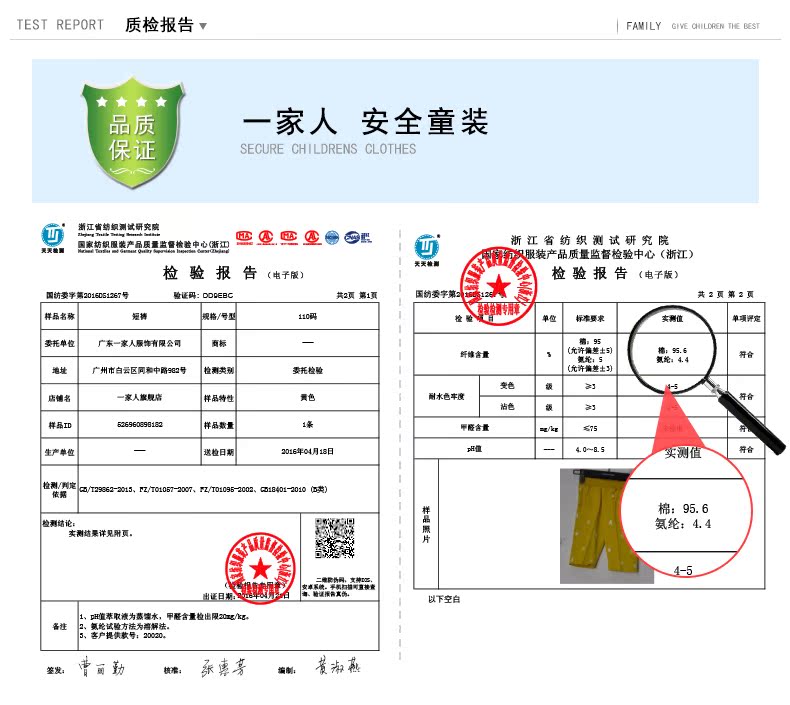Click the enlarged 棉: 95.6 value in red circle
Image resolution: width=790 pixels, height=705 pixels.
coord(683,508)
